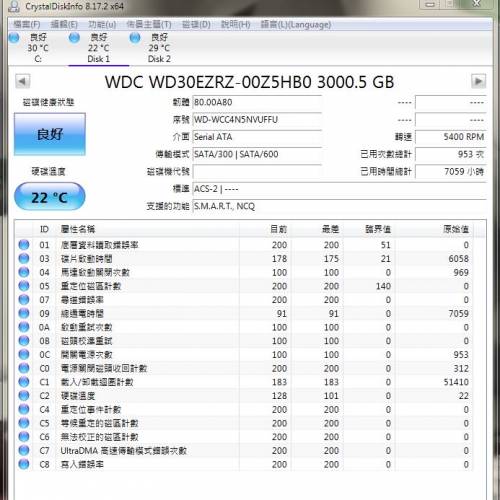Click the blue status icon for attribute 04
The width and height of the screenshot is (500, 500).
point(24,272)
